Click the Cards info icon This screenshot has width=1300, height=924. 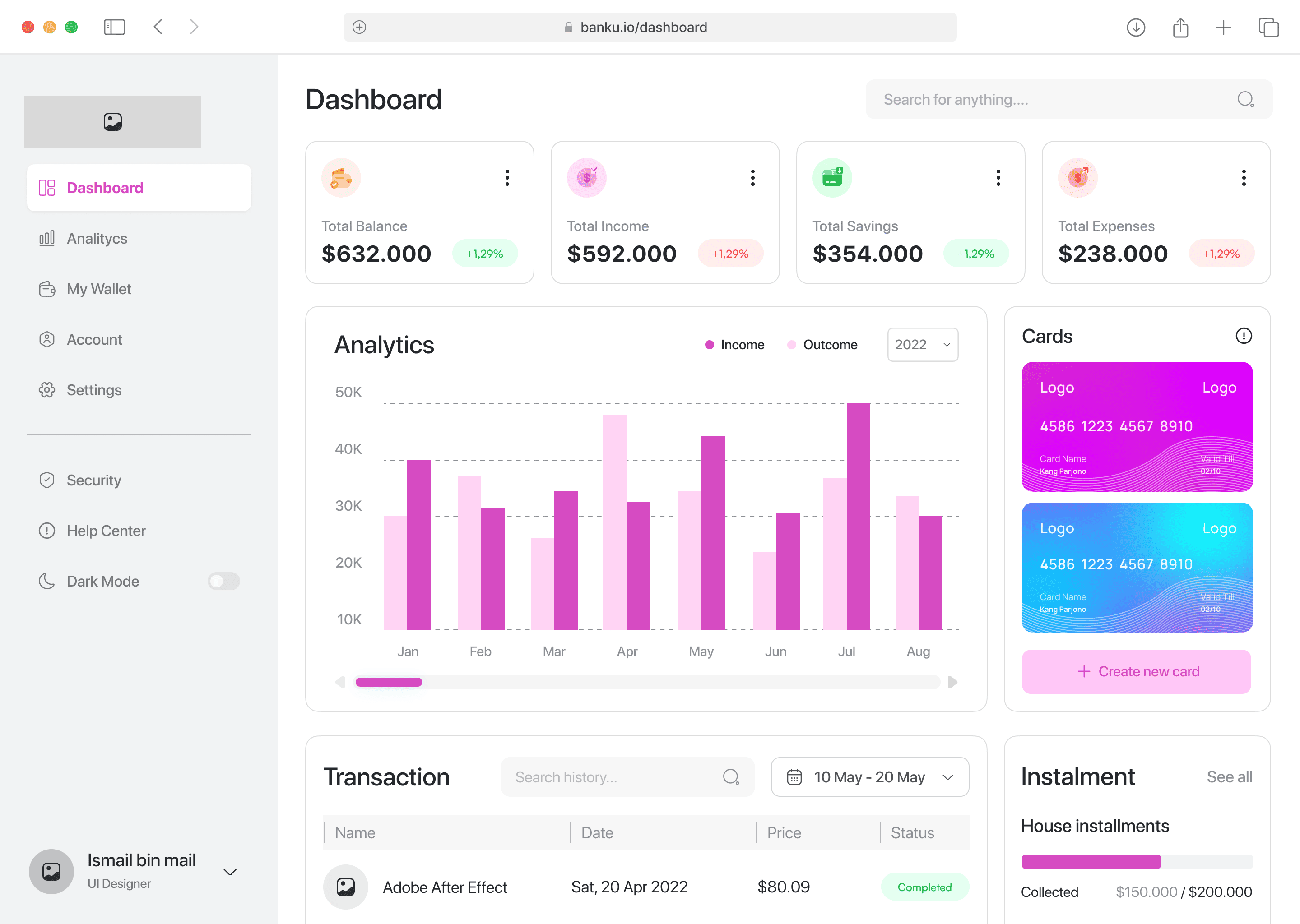point(1243,336)
